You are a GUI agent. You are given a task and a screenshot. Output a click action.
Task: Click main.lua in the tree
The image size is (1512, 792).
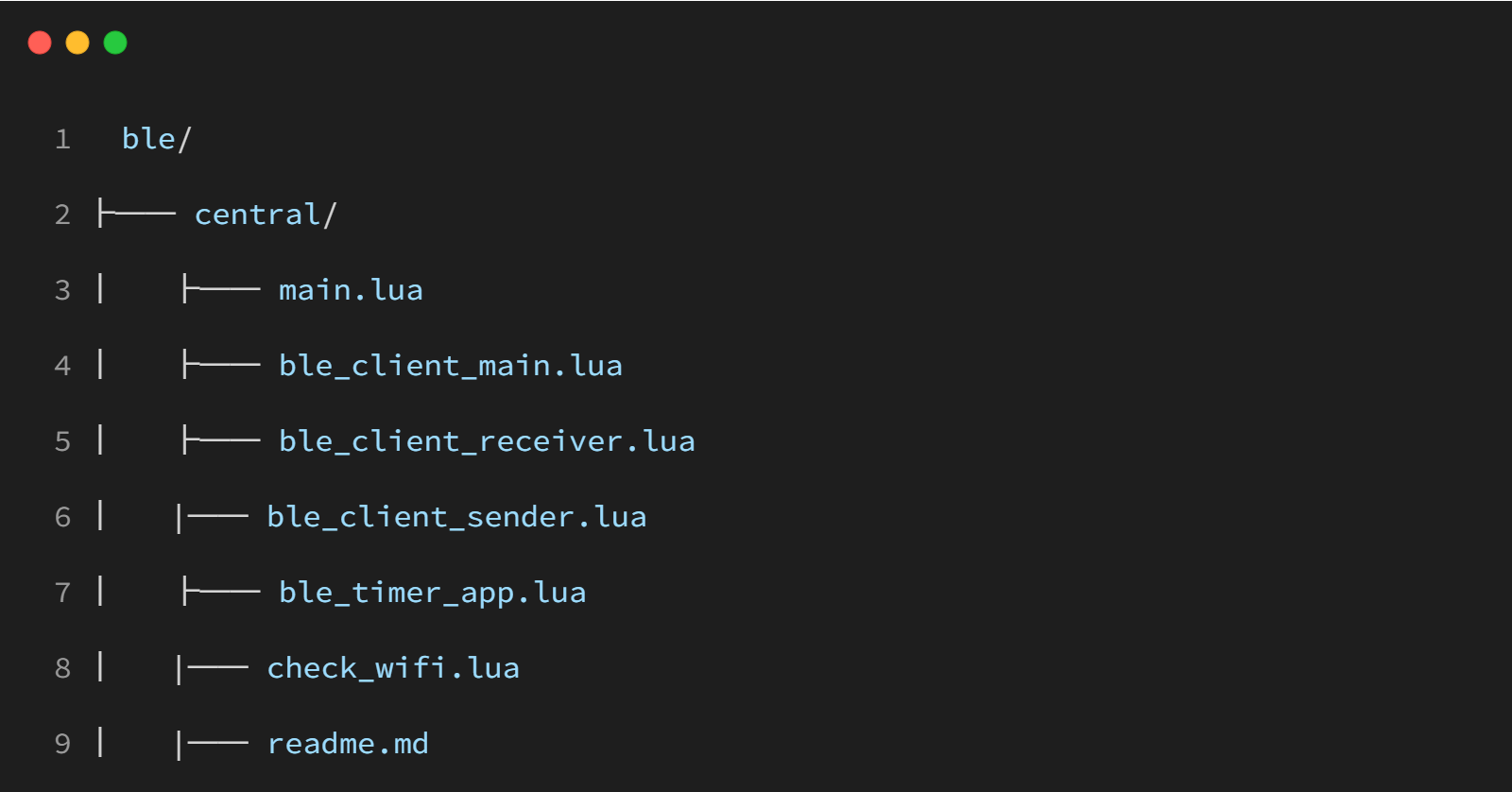click(x=351, y=290)
